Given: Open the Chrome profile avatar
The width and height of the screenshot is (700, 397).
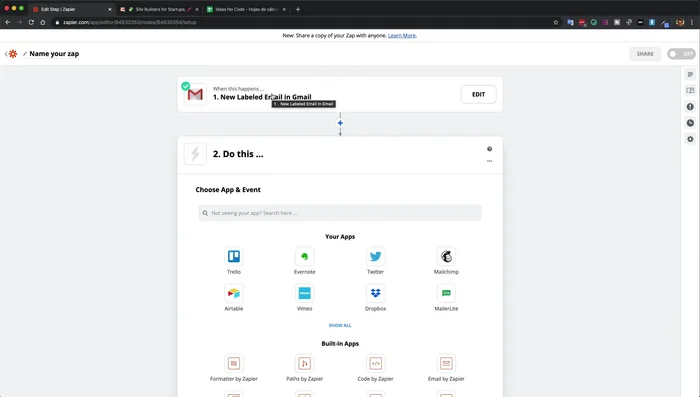Looking at the screenshot, I should [680, 22].
